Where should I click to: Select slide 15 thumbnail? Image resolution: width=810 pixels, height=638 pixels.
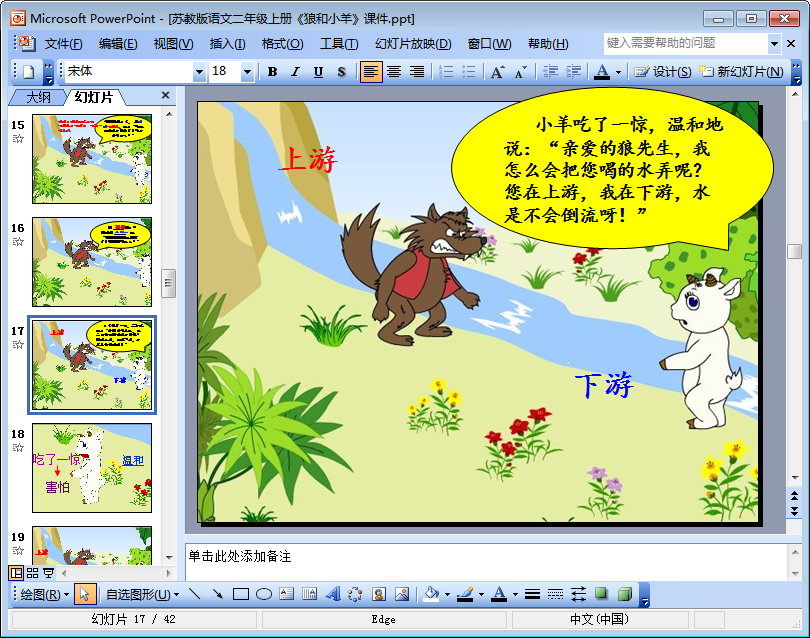pos(92,159)
